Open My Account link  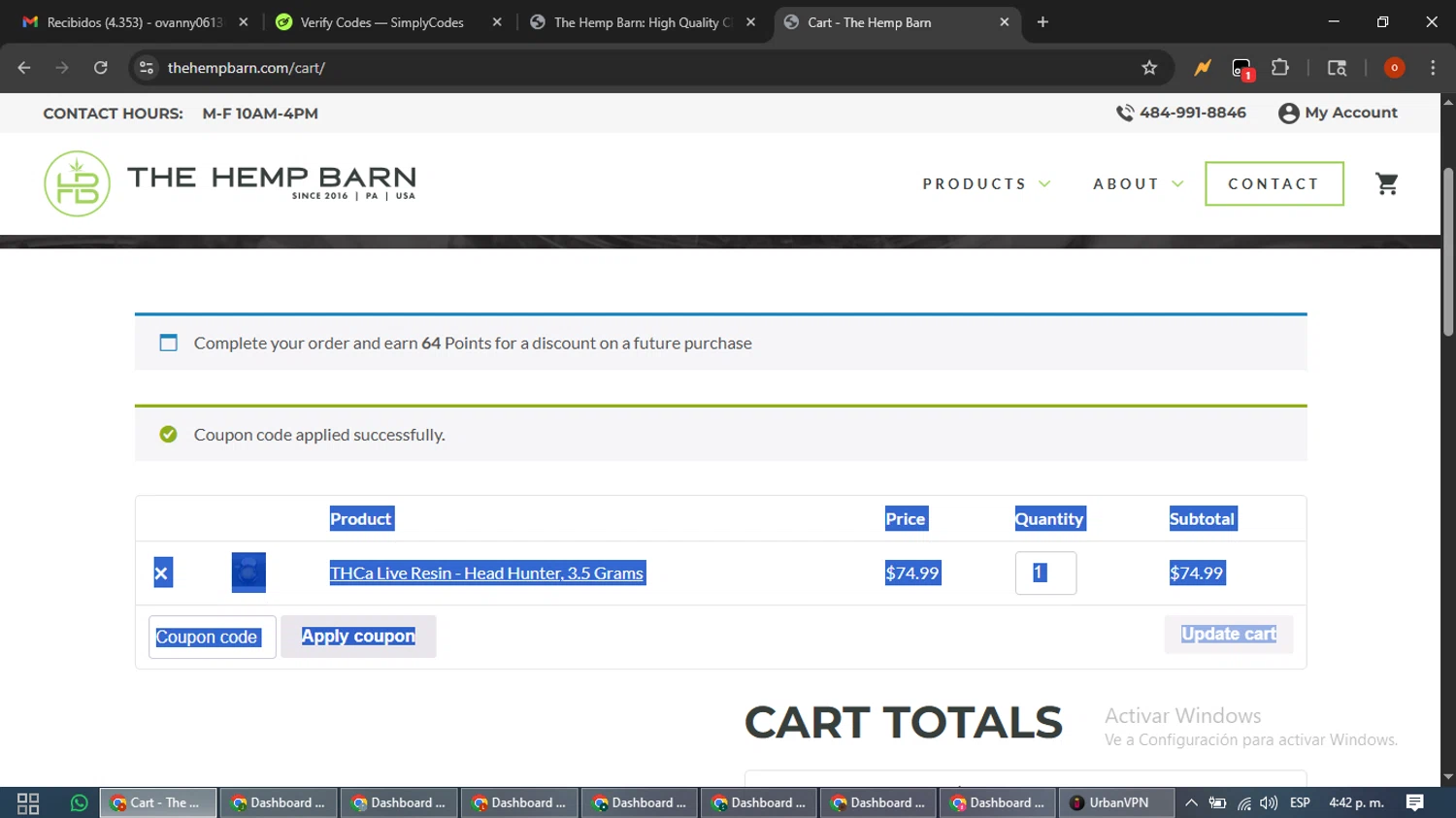pyautogui.click(x=1338, y=113)
